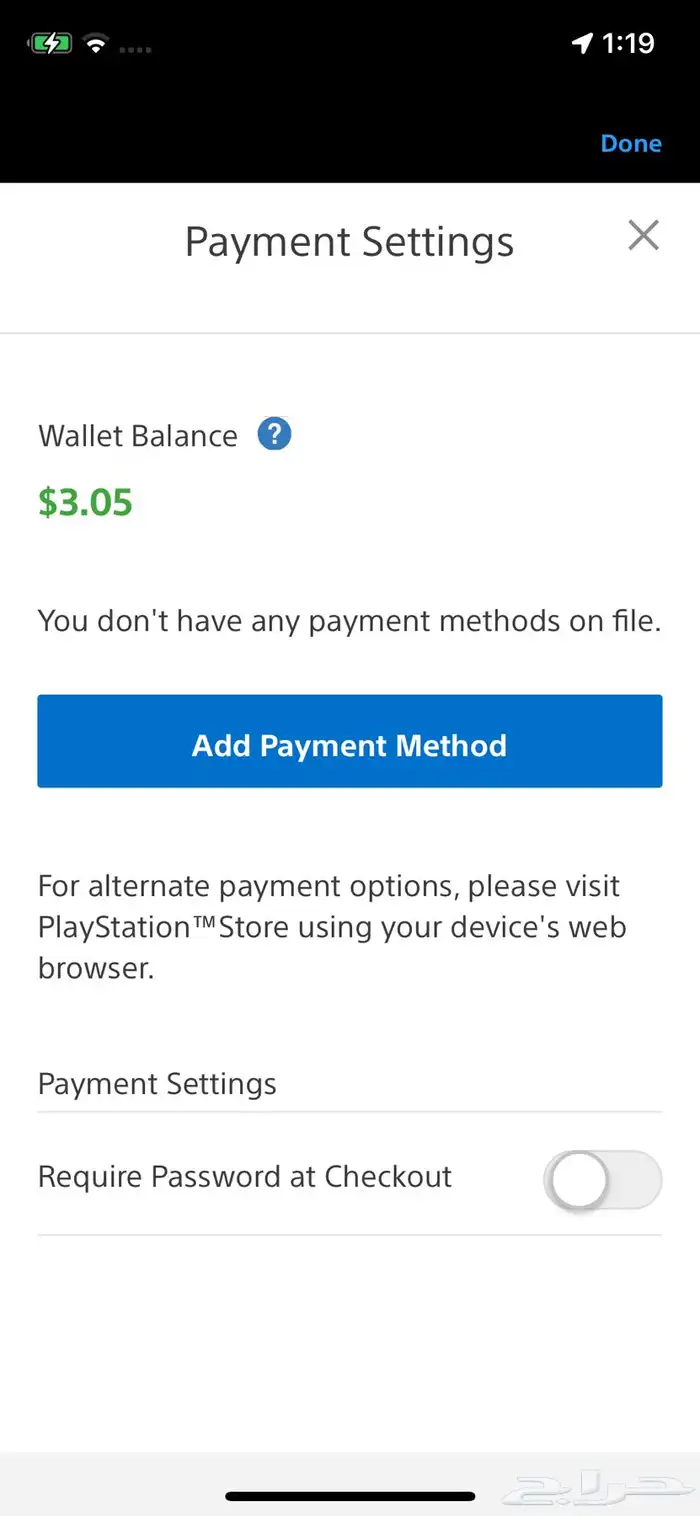Tap the blue Done link
This screenshot has height=1516, width=700.
pos(631,143)
